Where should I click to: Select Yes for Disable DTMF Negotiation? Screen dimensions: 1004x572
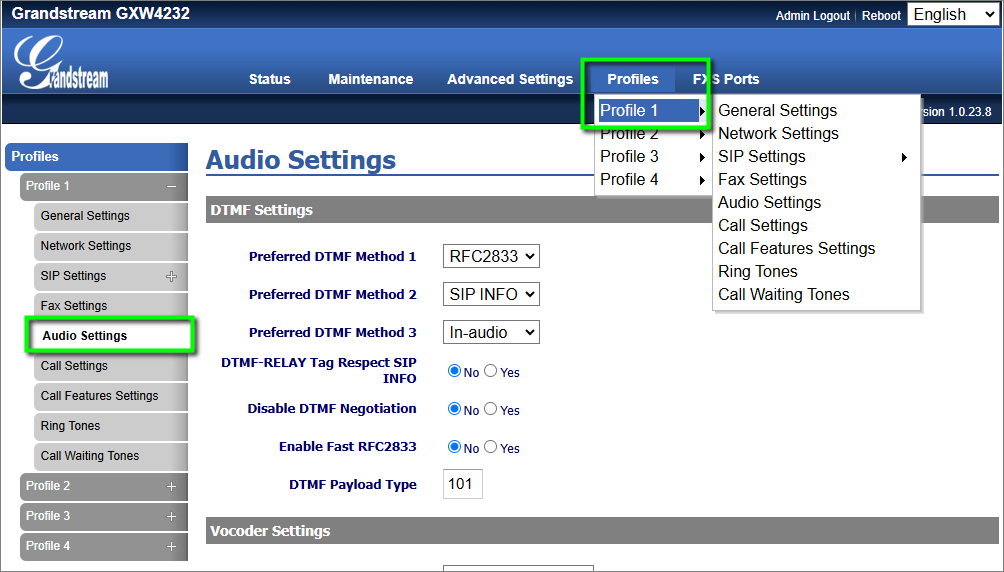point(490,409)
